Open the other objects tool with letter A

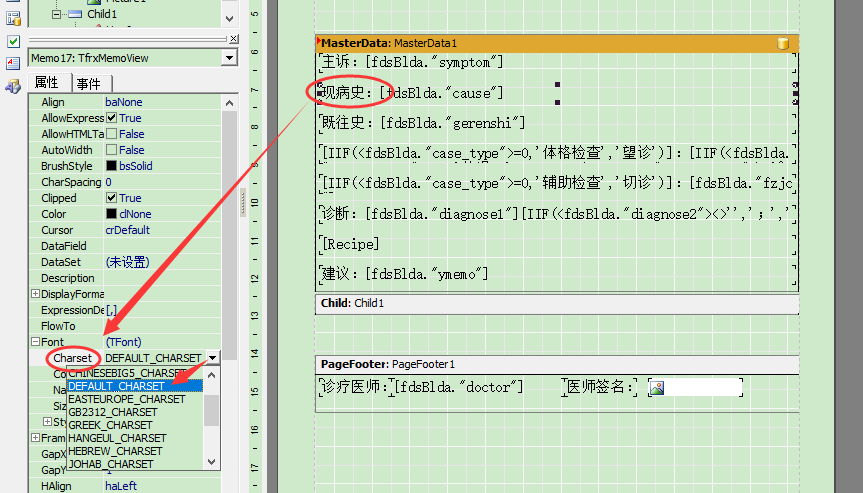click(13, 86)
